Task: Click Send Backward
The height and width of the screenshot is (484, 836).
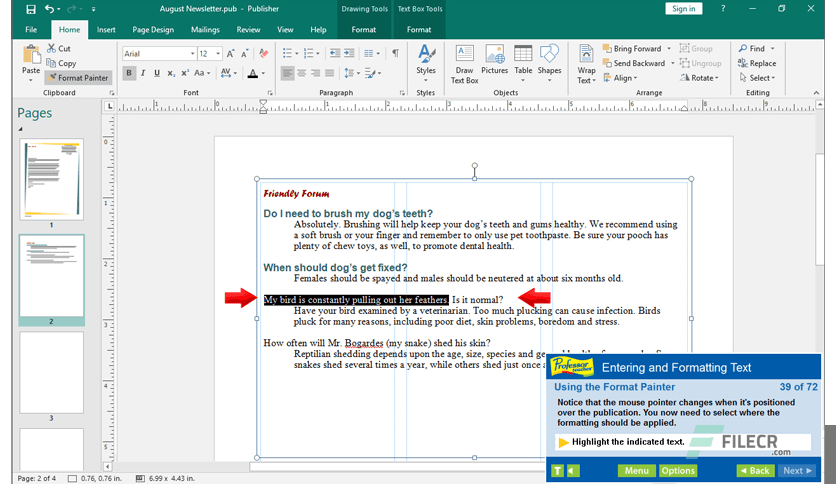Action: 634,63
